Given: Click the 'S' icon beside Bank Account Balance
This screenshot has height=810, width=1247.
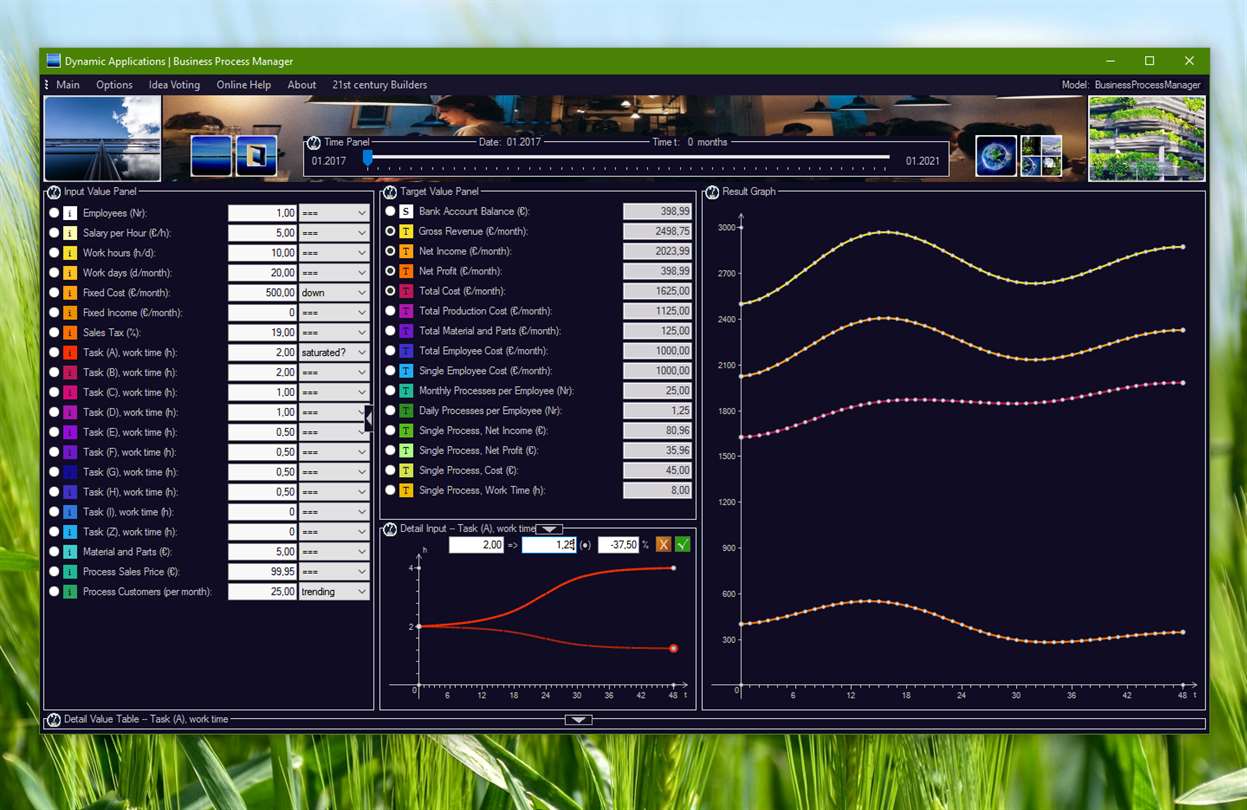Looking at the screenshot, I should coord(406,212).
